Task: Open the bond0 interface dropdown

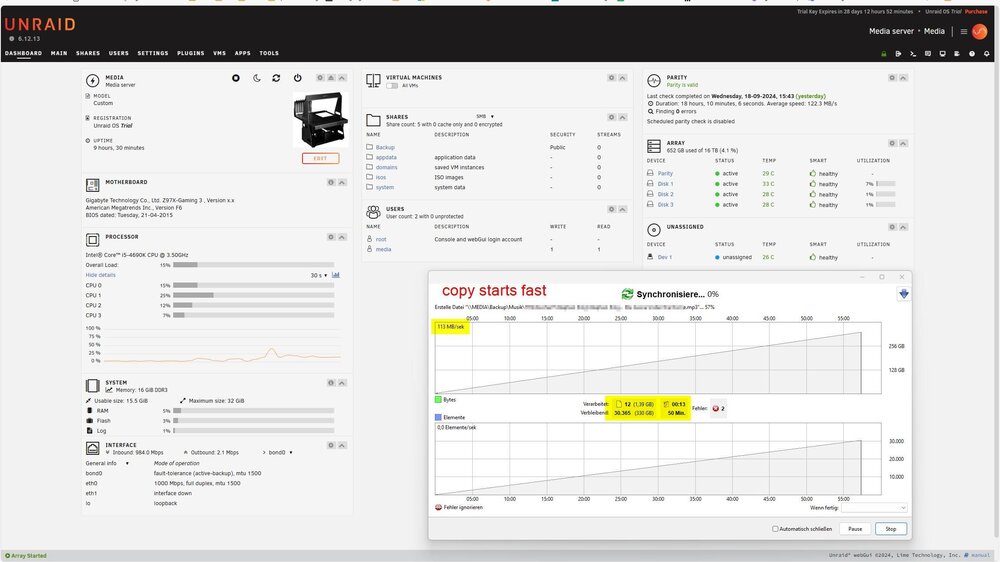Action: pos(280,452)
